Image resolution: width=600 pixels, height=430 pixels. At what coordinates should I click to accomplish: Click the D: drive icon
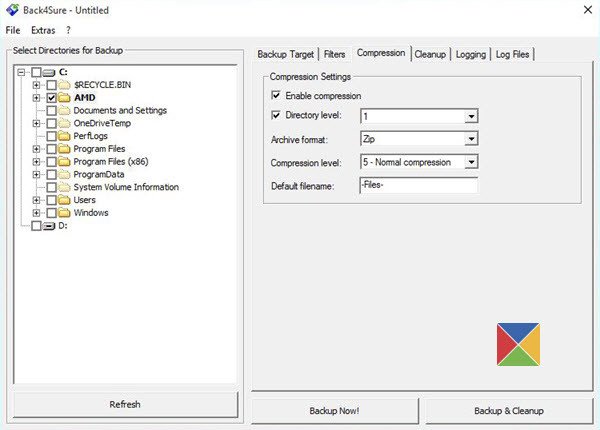(x=49, y=226)
